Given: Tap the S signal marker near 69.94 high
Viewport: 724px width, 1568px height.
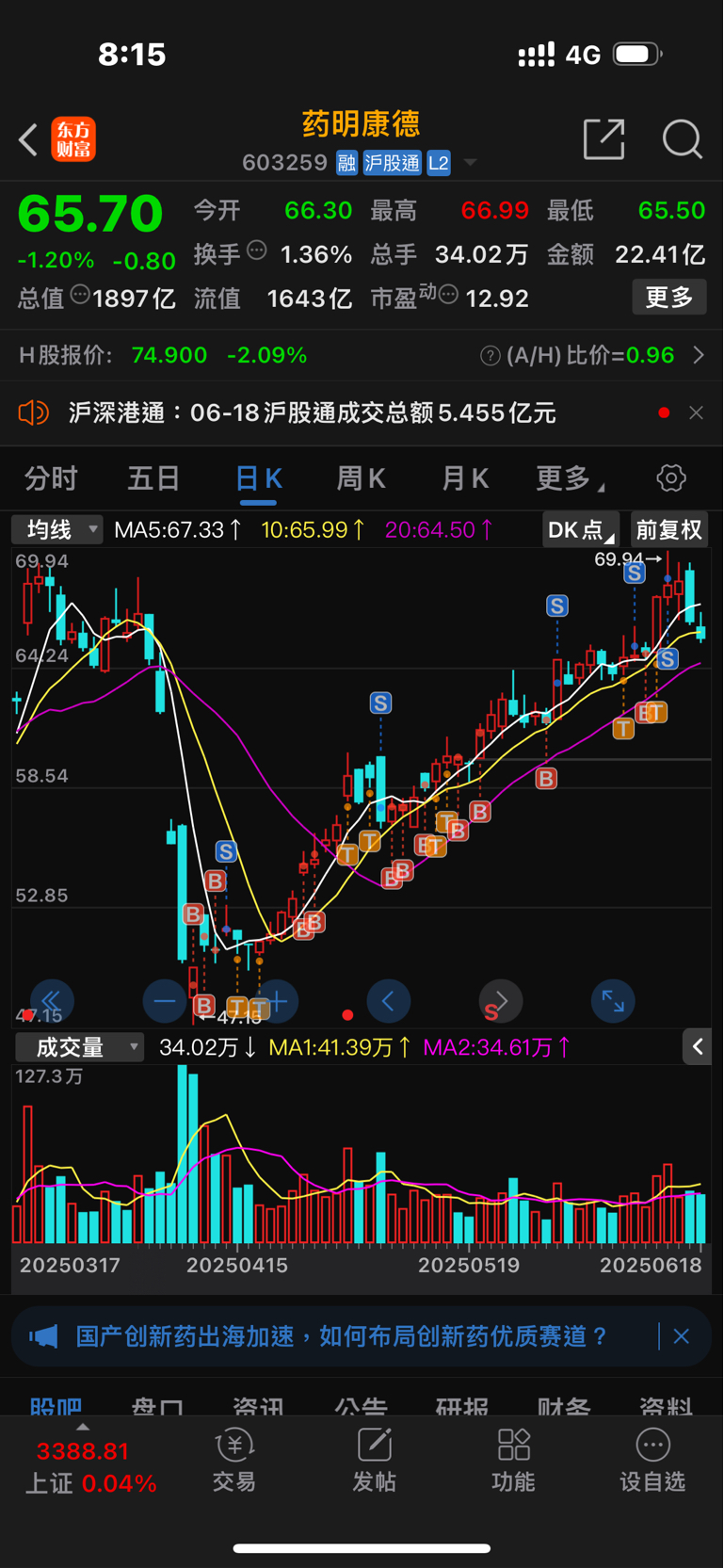Looking at the screenshot, I should (x=634, y=573).
